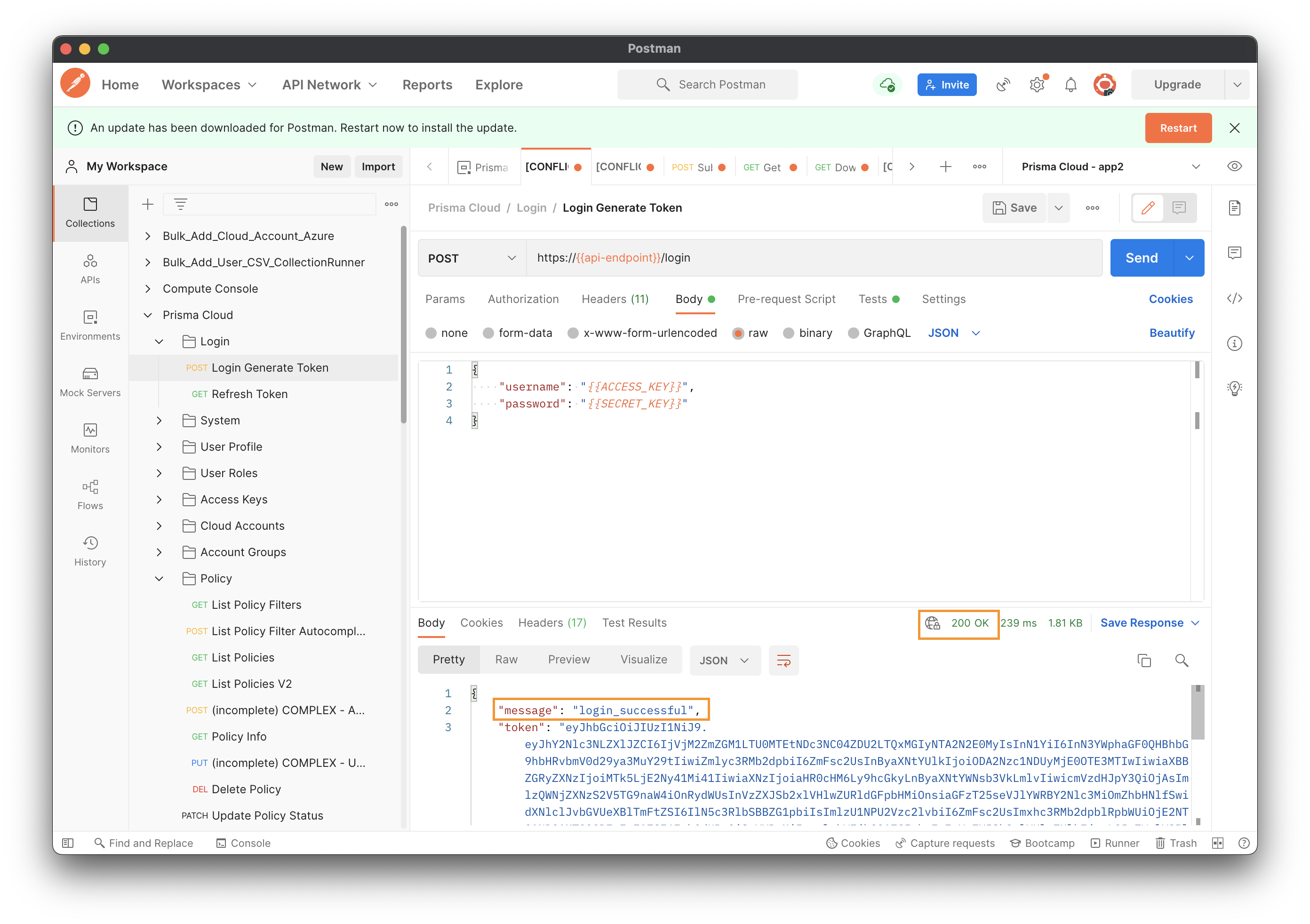
Task: Select the none body type radio
Action: (x=431, y=333)
